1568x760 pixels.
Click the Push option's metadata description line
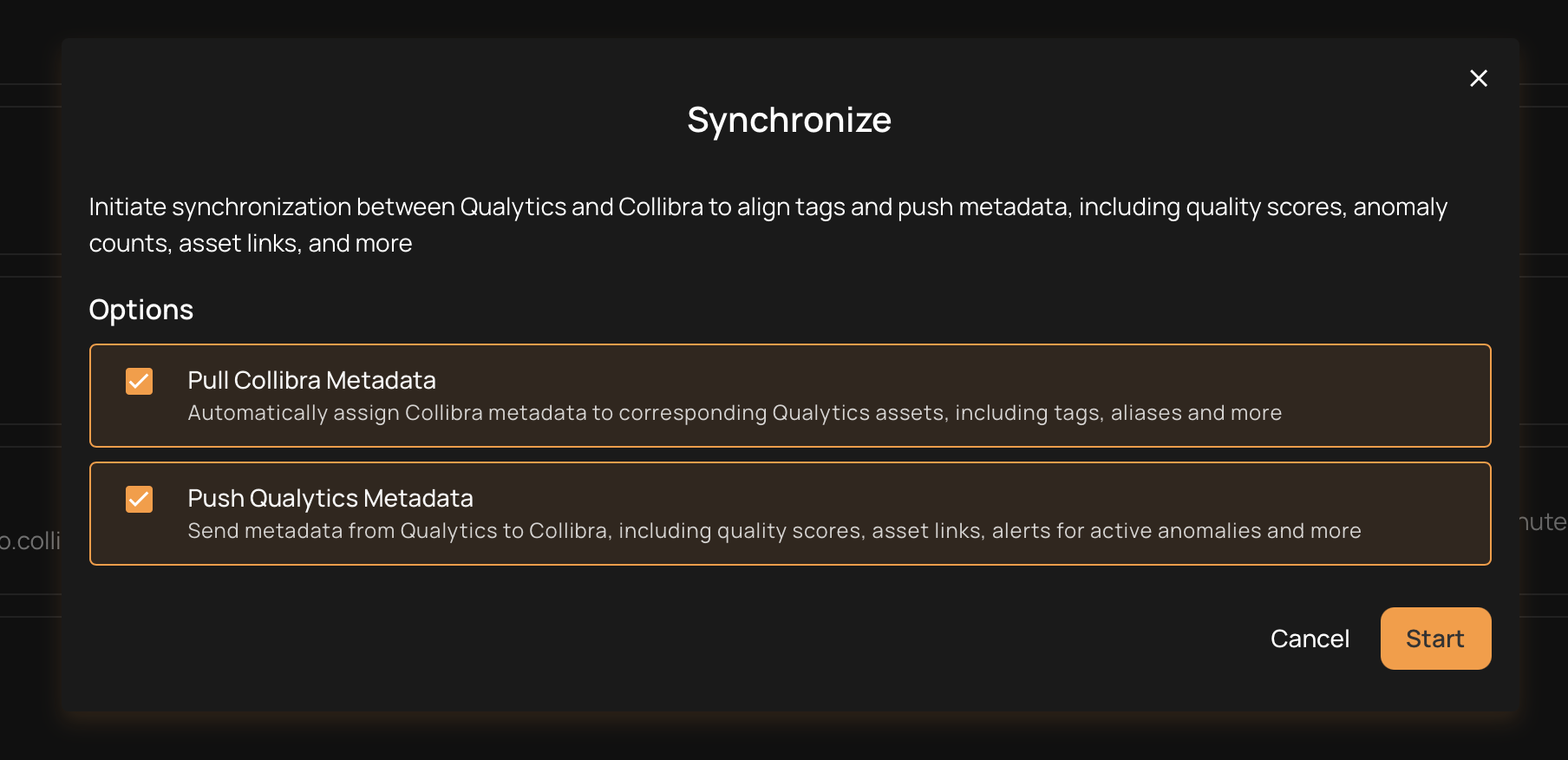coord(774,530)
